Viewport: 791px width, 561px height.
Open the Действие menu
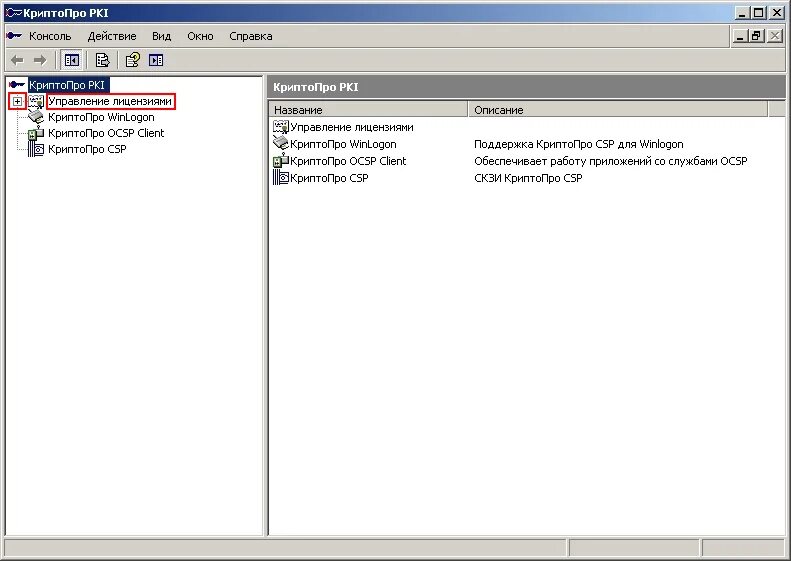112,36
